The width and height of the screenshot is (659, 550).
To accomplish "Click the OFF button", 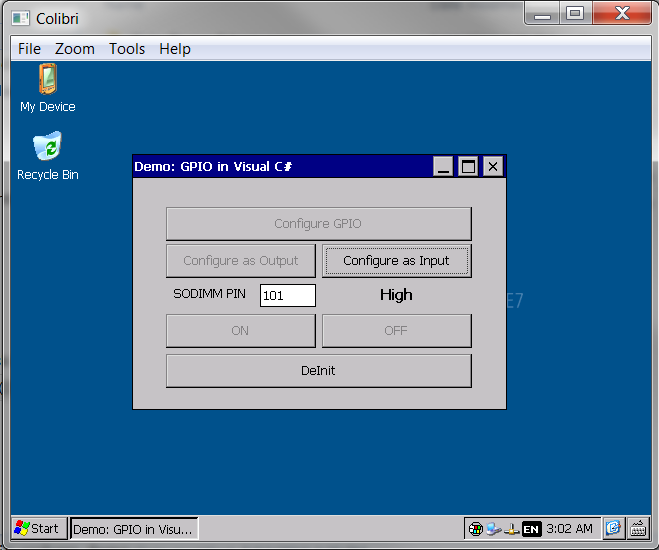I will 397,331.
